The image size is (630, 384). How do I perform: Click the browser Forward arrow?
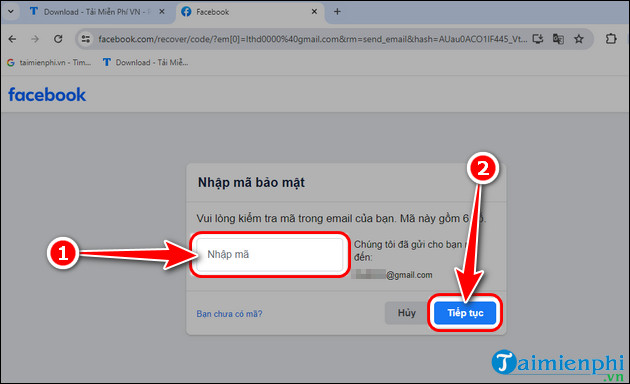(35, 39)
